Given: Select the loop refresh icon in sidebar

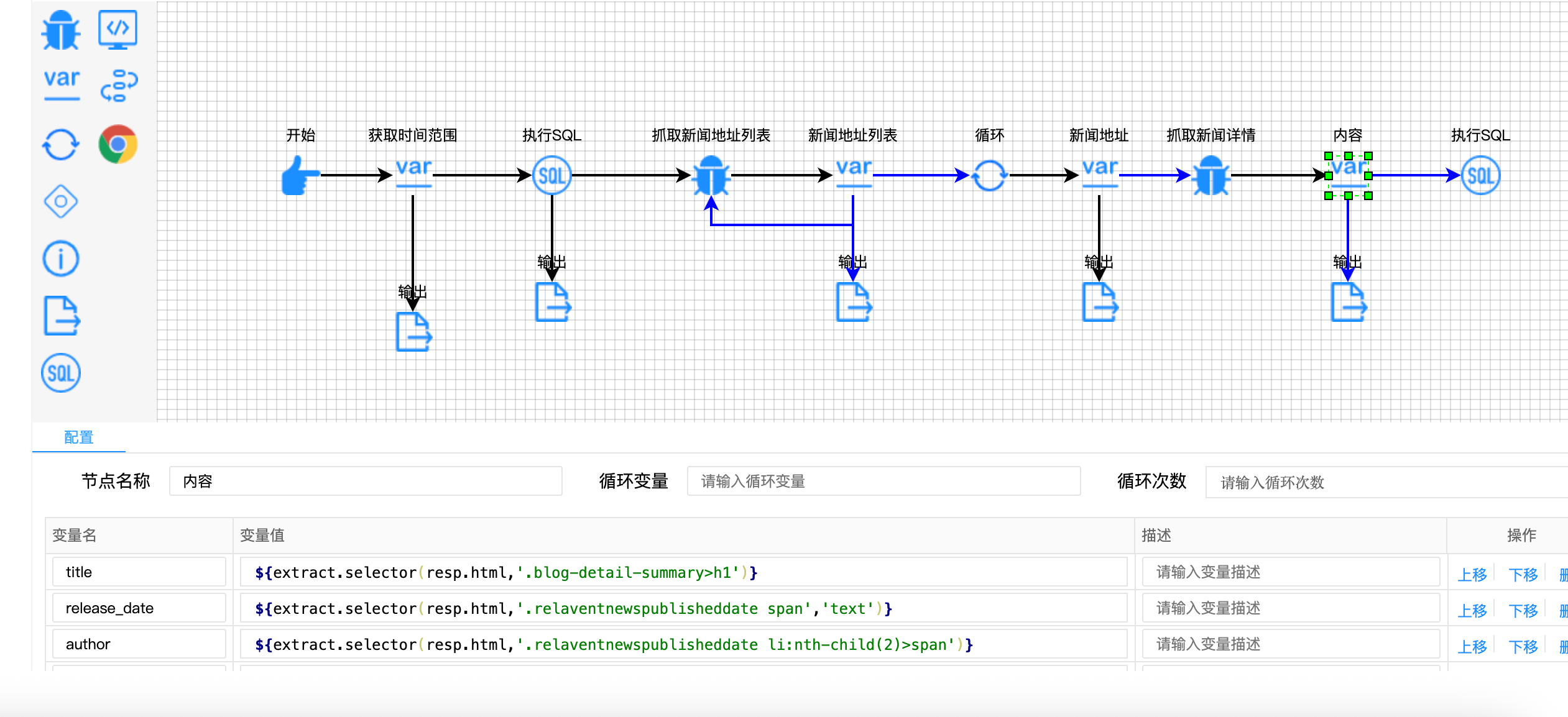Looking at the screenshot, I should pos(60,145).
